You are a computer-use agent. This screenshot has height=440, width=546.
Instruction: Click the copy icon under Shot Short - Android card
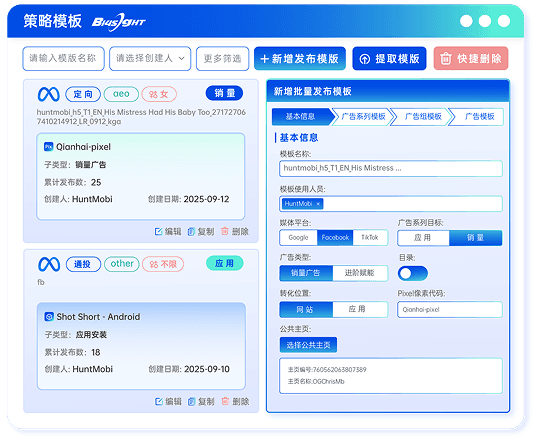[192, 401]
